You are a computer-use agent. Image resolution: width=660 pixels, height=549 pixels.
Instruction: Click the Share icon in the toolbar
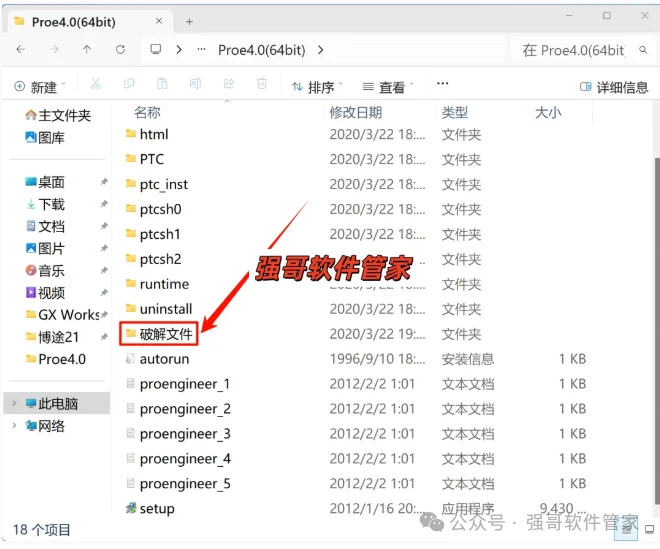tap(229, 84)
